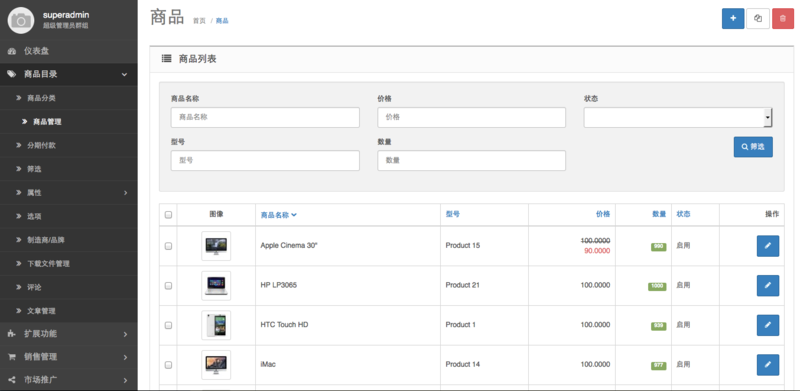Image resolution: width=800 pixels, height=391 pixels.
Task: Edit HTC Touch HD with pencil button
Action: pyautogui.click(x=767, y=325)
